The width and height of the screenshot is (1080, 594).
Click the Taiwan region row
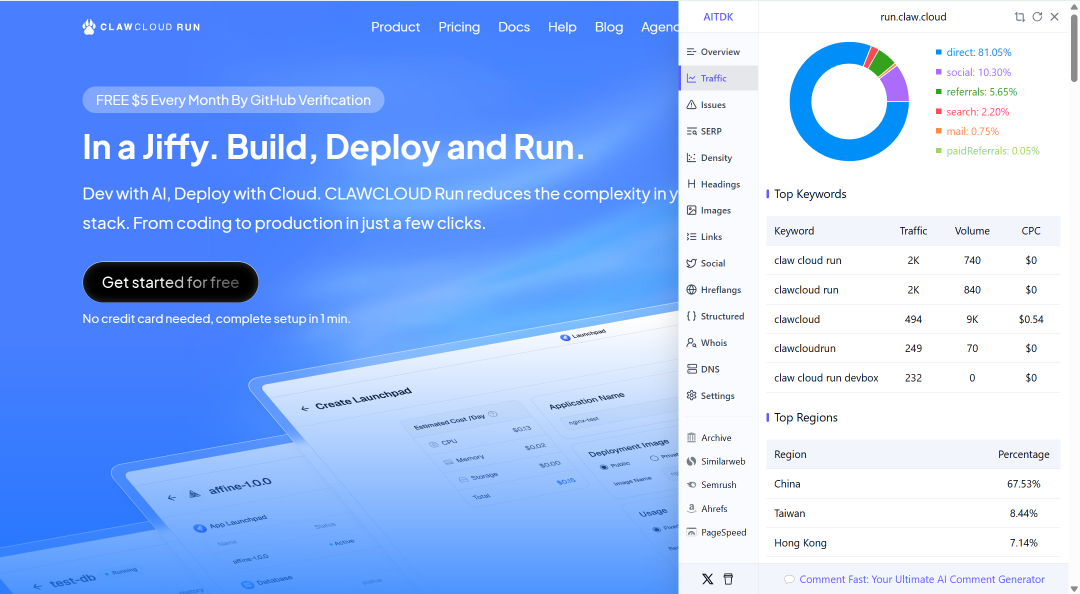click(913, 513)
